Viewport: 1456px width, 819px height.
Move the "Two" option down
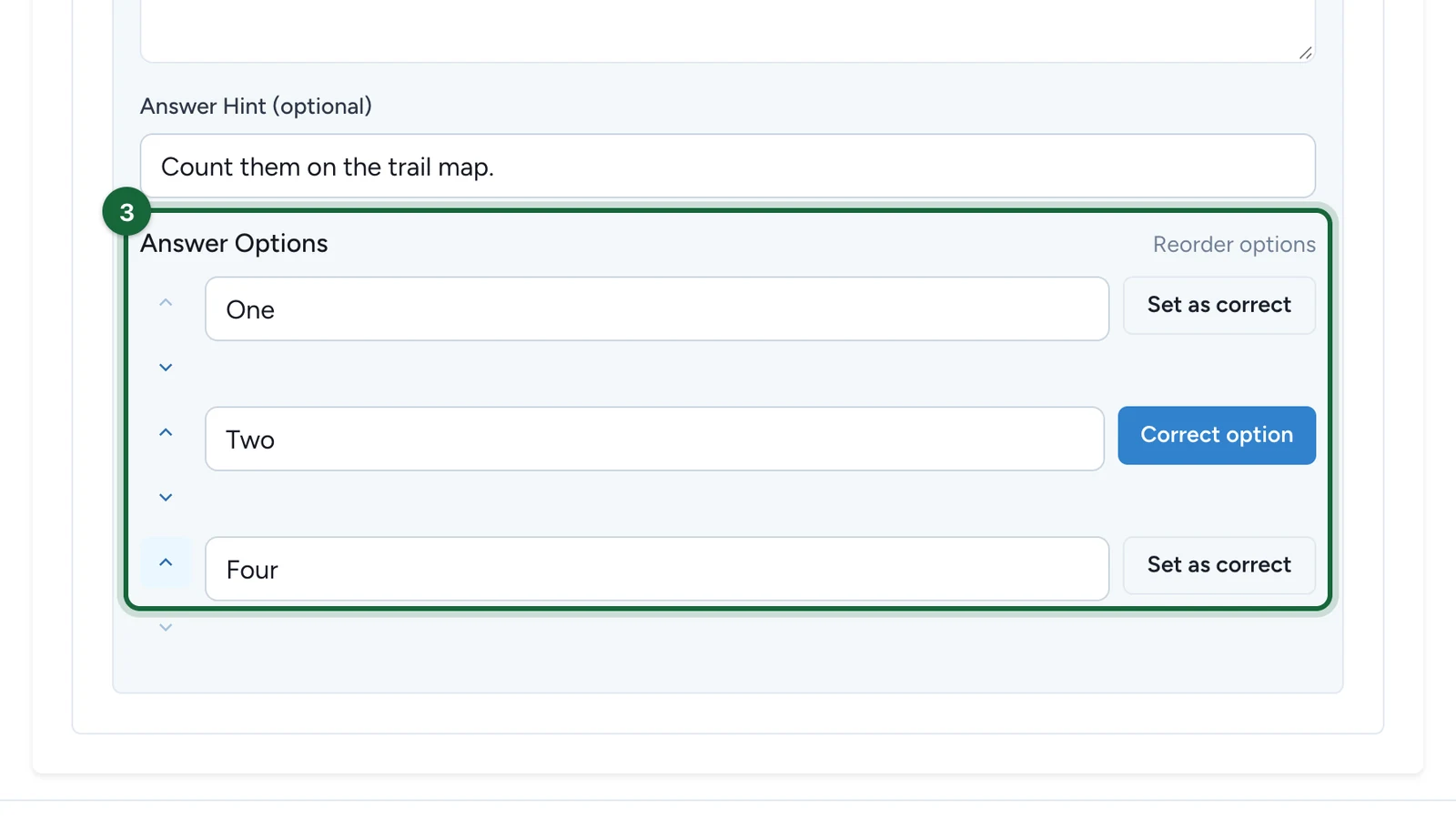tap(166, 498)
